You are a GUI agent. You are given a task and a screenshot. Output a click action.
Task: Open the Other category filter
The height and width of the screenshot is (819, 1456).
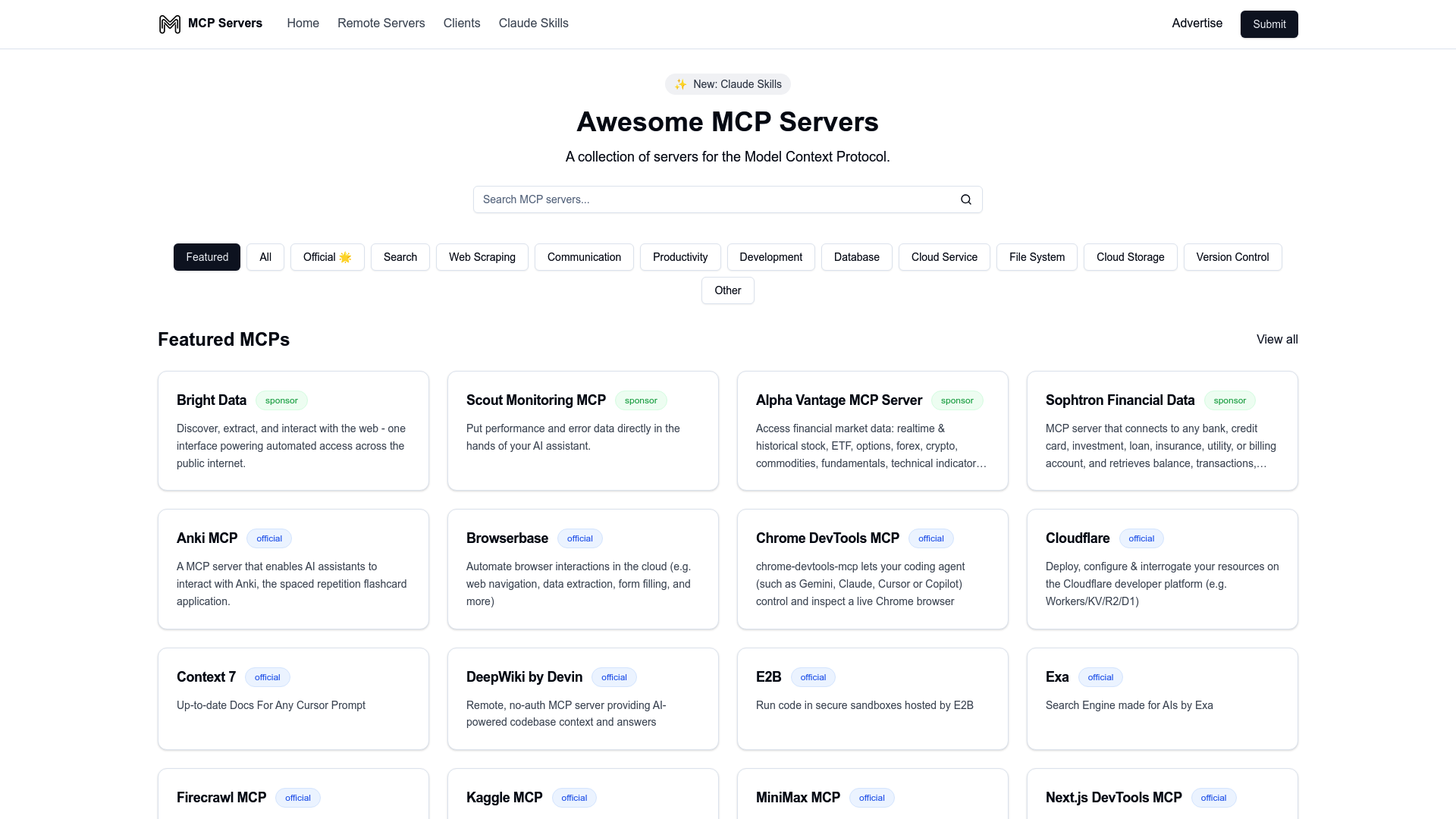(x=727, y=290)
